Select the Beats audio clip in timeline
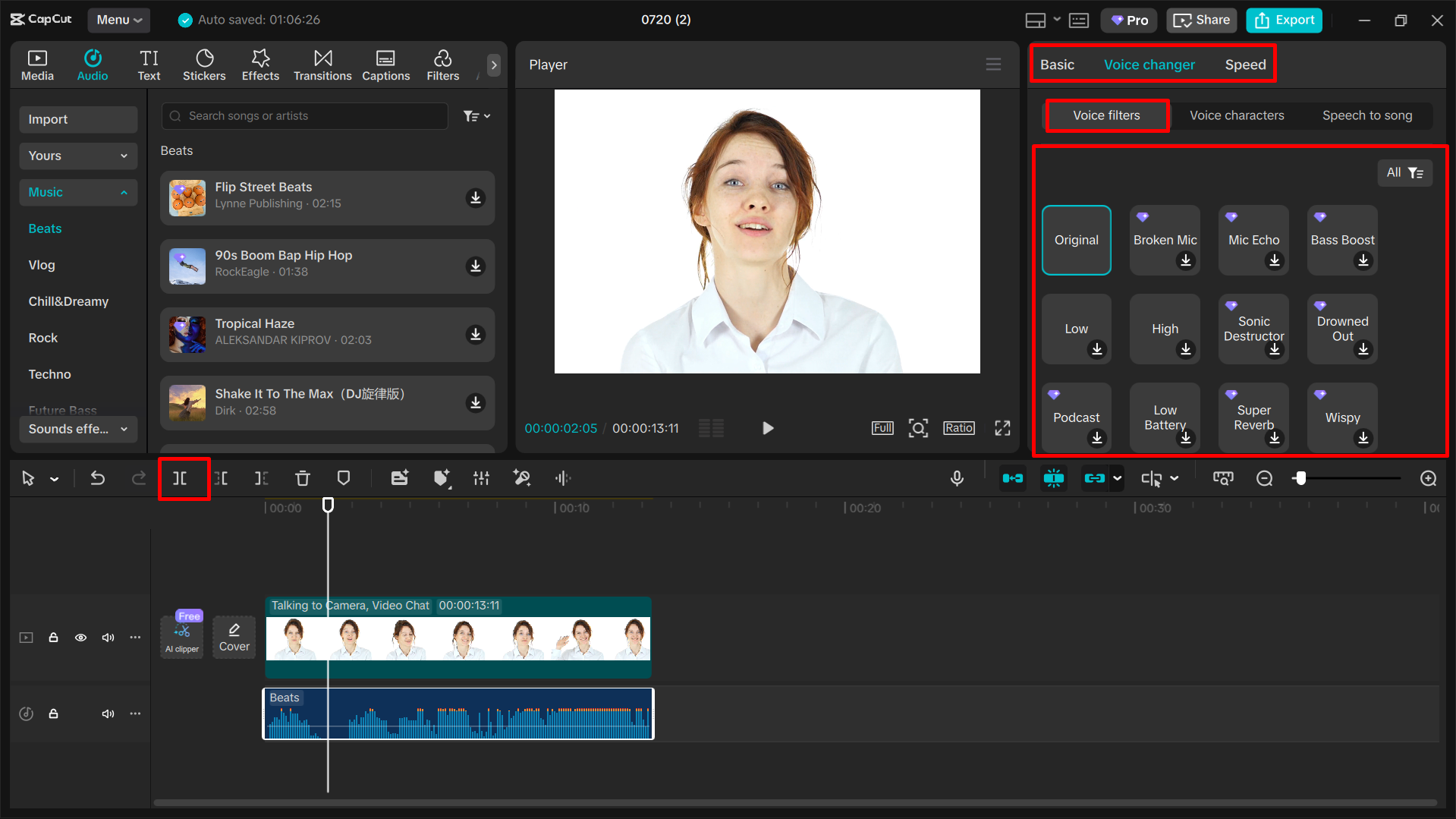Image resolution: width=1456 pixels, height=819 pixels. pos(458,713)
